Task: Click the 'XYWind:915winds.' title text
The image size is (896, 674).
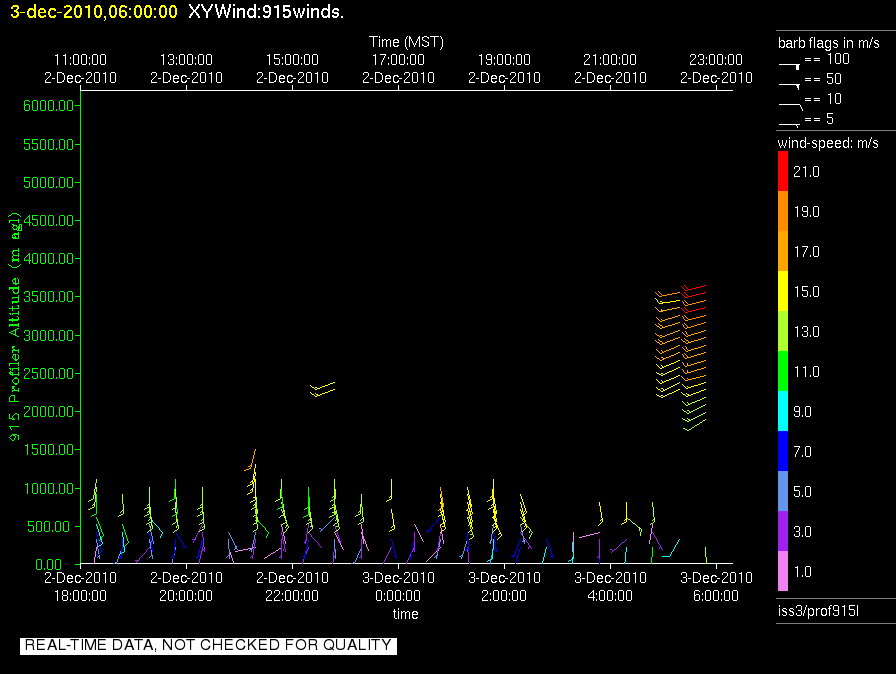Action: [x=266, y=12]
